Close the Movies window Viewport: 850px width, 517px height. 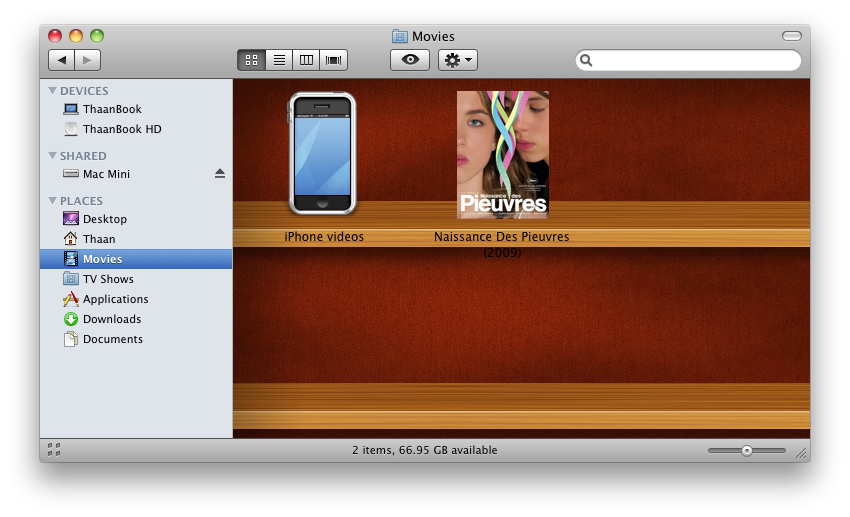click(x=55, y=36)
